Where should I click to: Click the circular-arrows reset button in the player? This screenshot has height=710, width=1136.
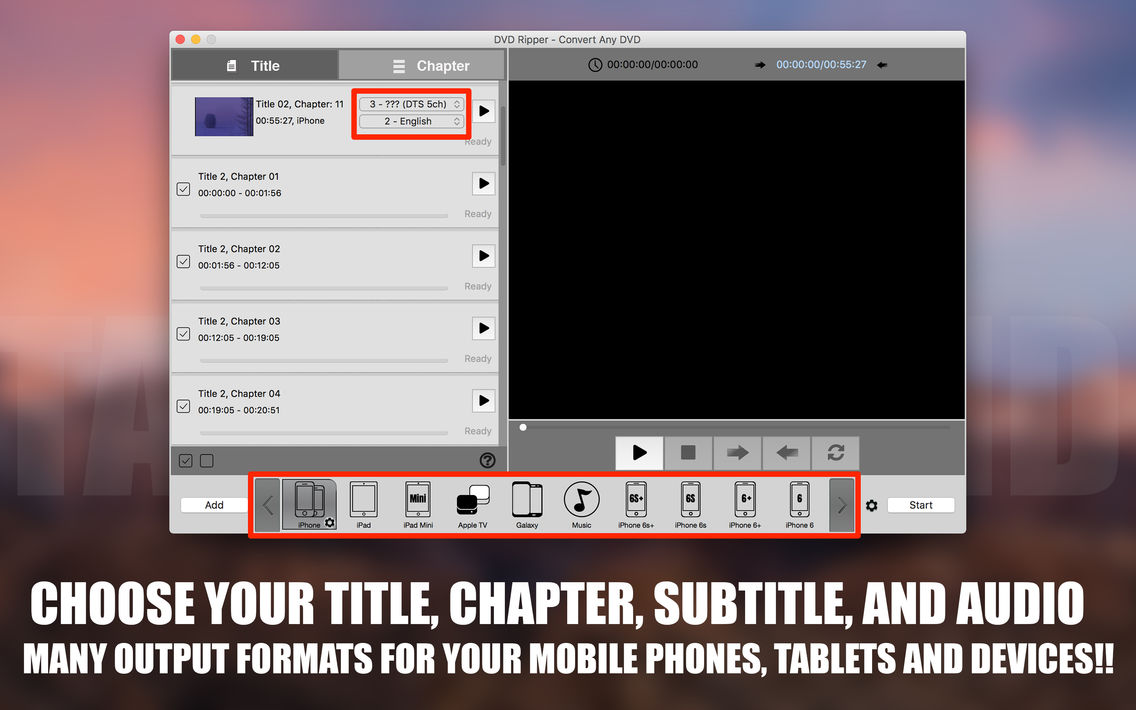coord(835,453)
